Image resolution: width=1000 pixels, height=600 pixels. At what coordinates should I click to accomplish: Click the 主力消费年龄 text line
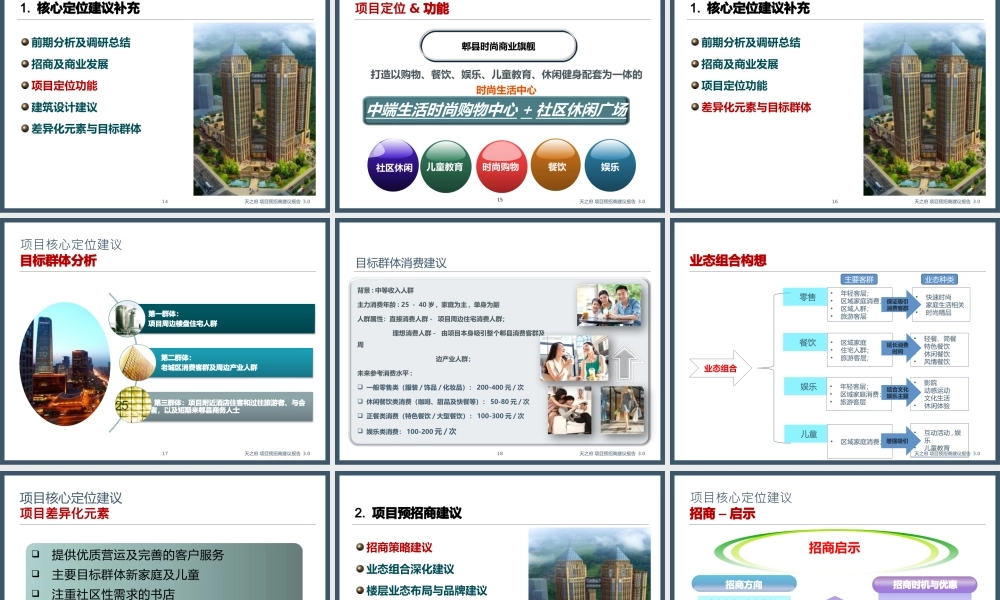click(429, 304)
